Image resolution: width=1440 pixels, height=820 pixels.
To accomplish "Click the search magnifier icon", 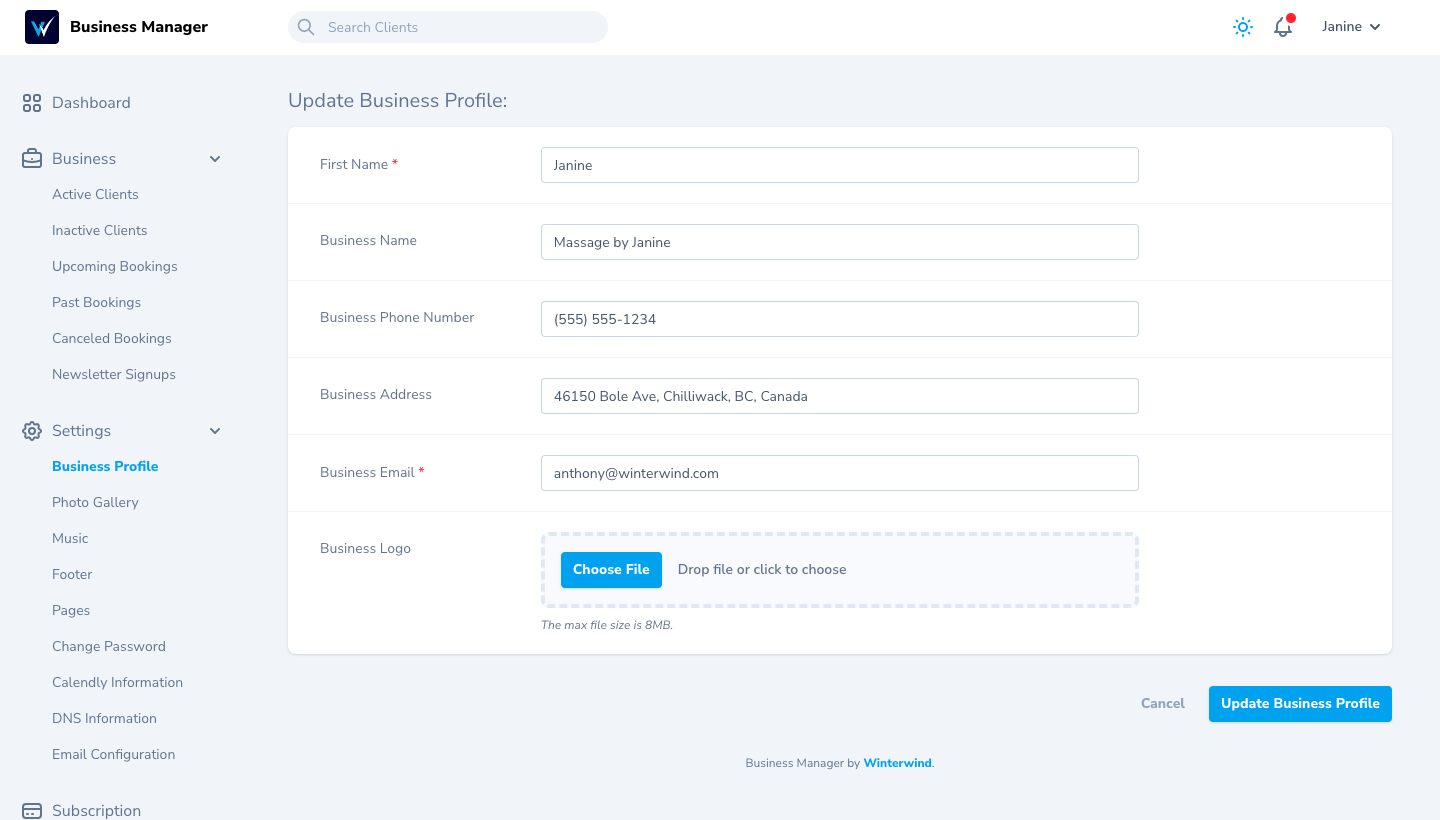I will point(306,27).
